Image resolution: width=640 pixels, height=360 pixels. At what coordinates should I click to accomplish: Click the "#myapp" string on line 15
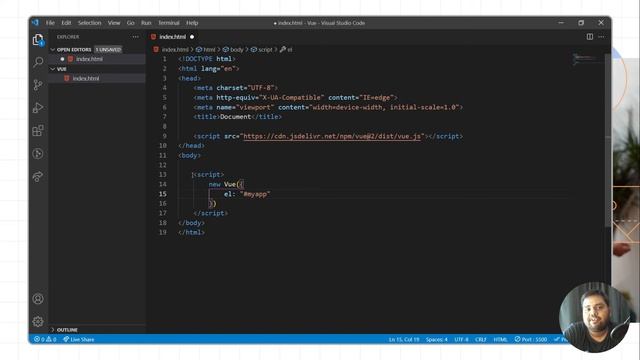255,194
